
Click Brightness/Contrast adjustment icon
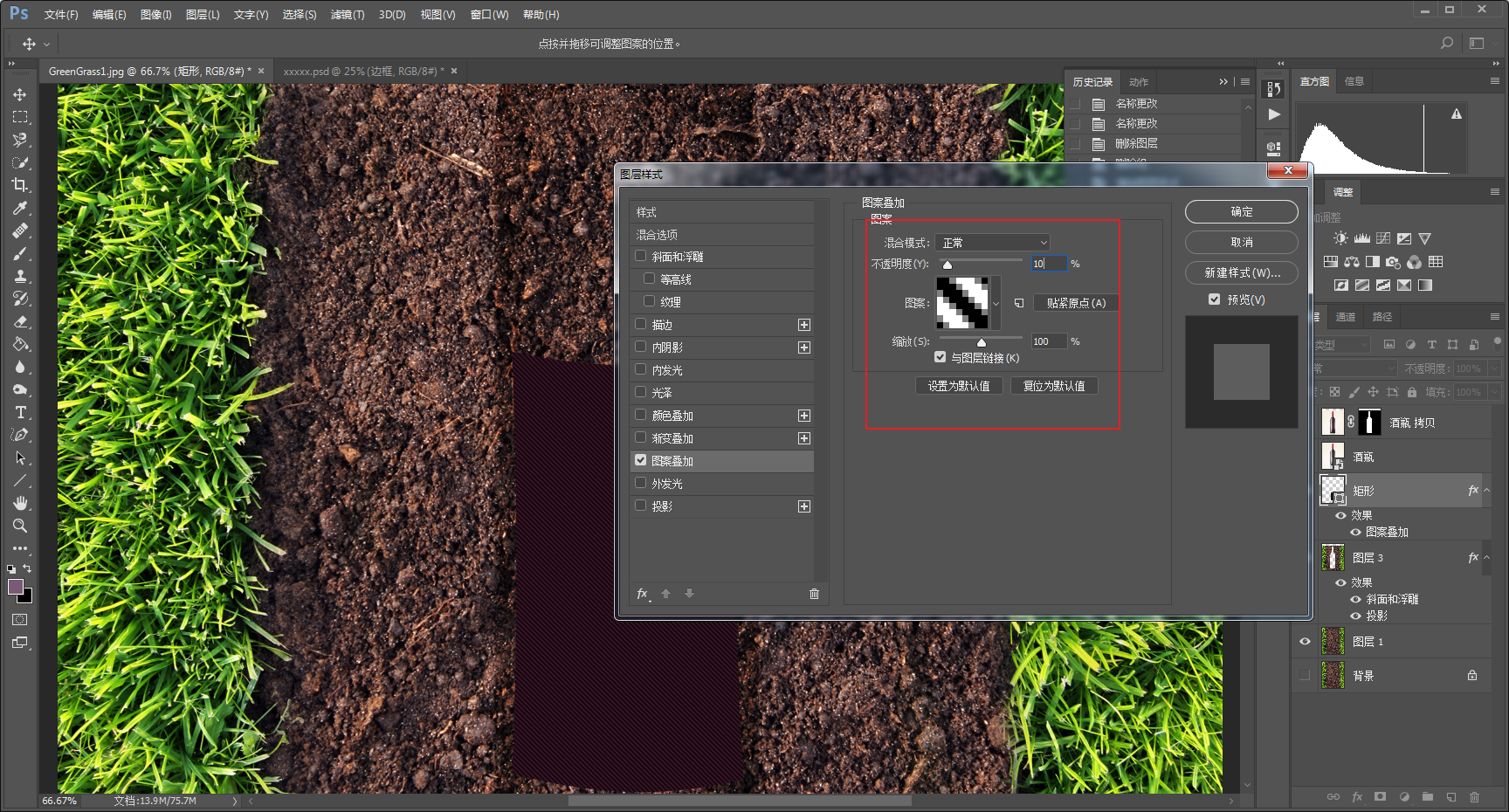tap(1340, 238)
